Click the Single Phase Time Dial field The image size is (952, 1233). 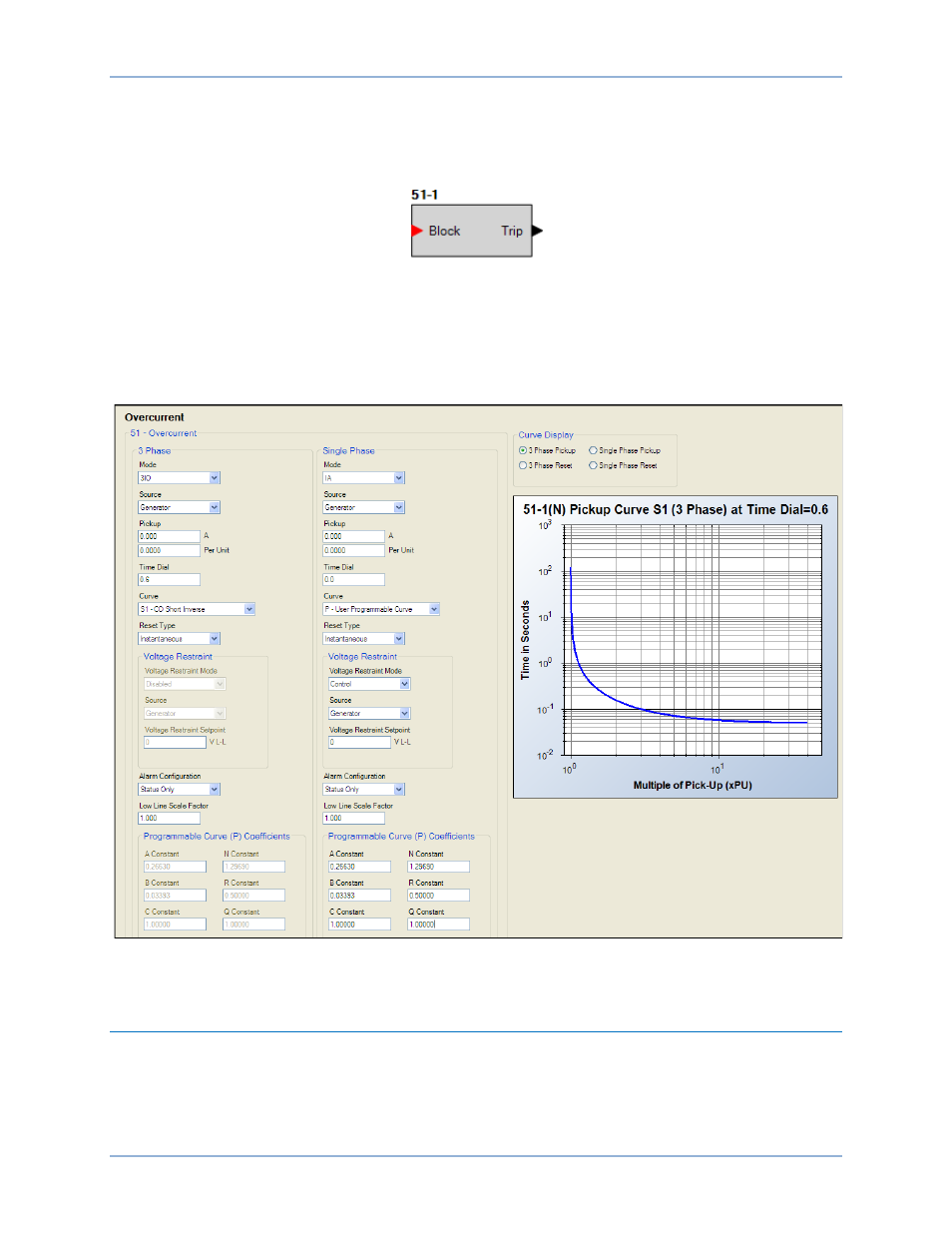tap(353, 579)
